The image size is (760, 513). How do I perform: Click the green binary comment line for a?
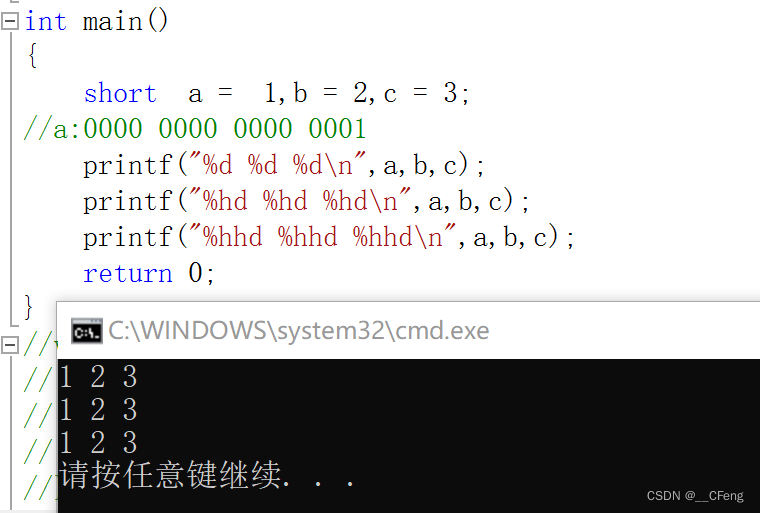point(195,129)
